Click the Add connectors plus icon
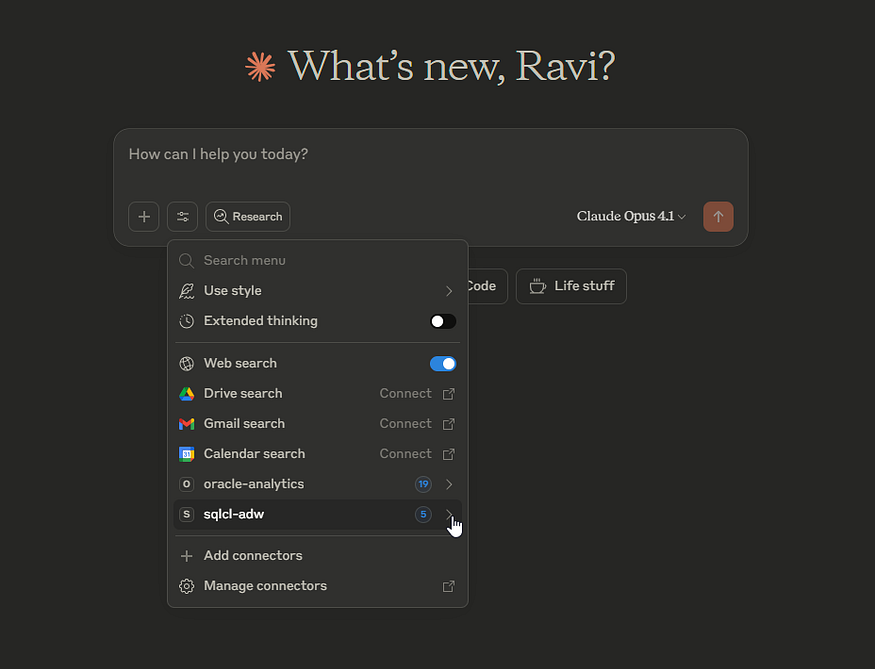875x669 pixels. (186, 556)
